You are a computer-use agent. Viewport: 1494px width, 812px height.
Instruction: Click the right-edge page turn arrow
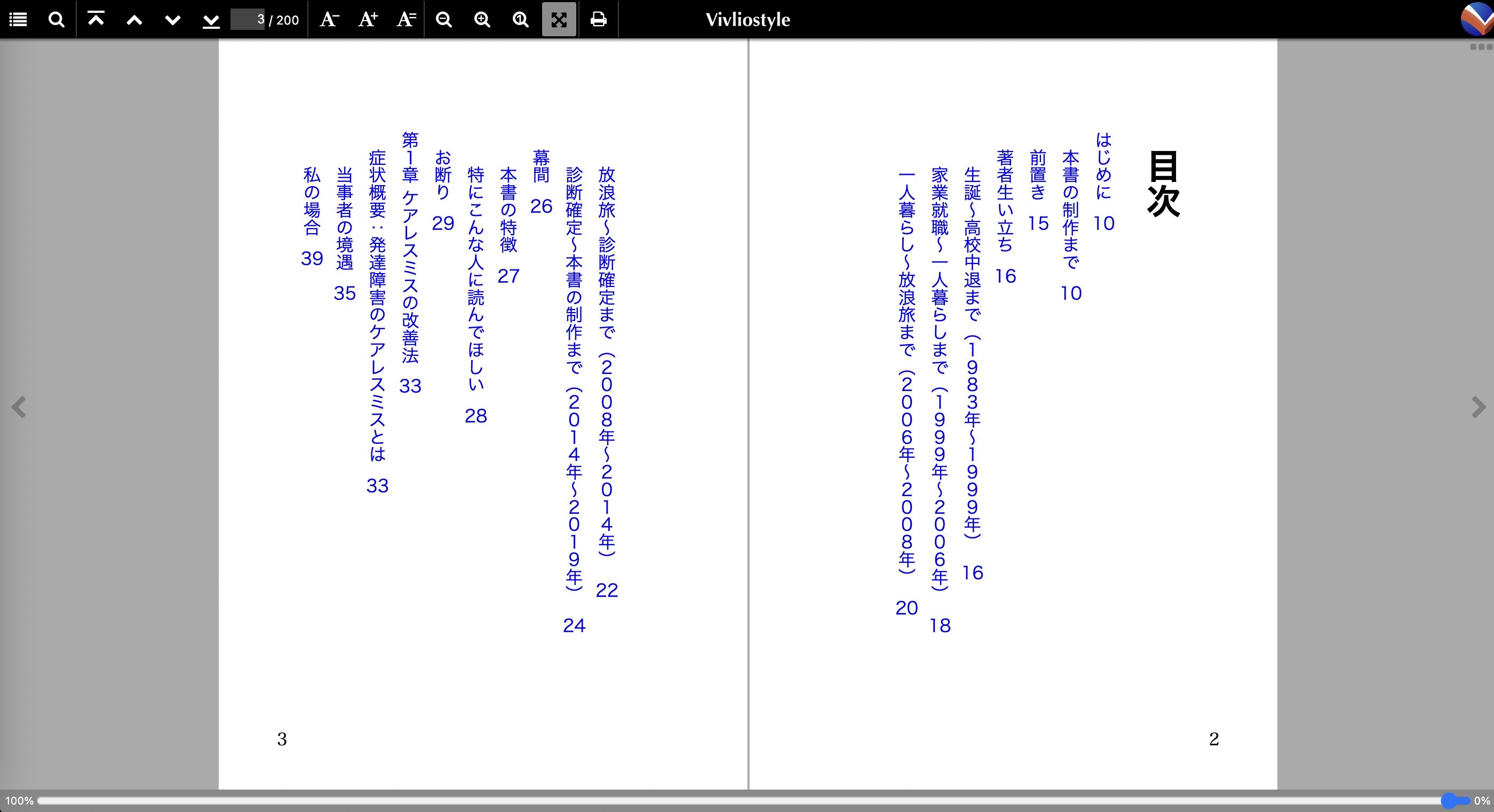pyautogui.click(x=1478, y=407)
